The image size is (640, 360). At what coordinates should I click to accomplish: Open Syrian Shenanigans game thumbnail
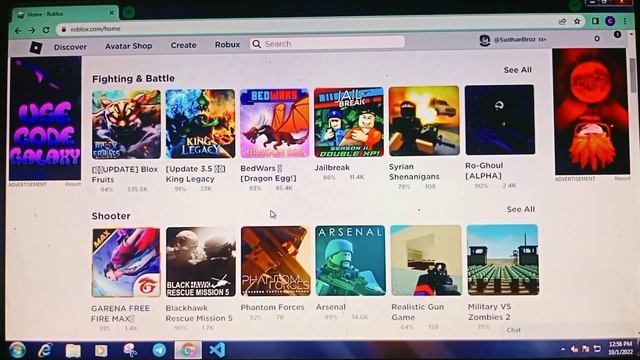pos(424,121)
